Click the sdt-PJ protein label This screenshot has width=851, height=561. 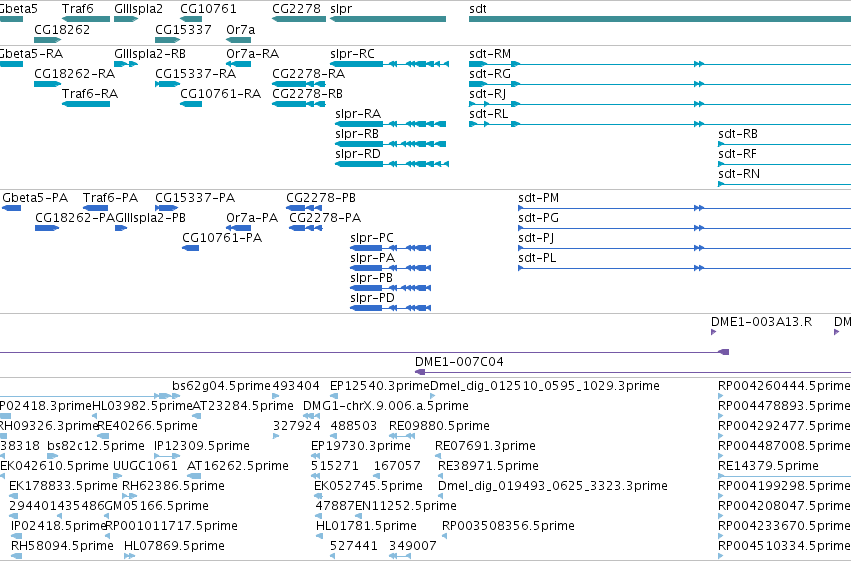coord(536,238)
